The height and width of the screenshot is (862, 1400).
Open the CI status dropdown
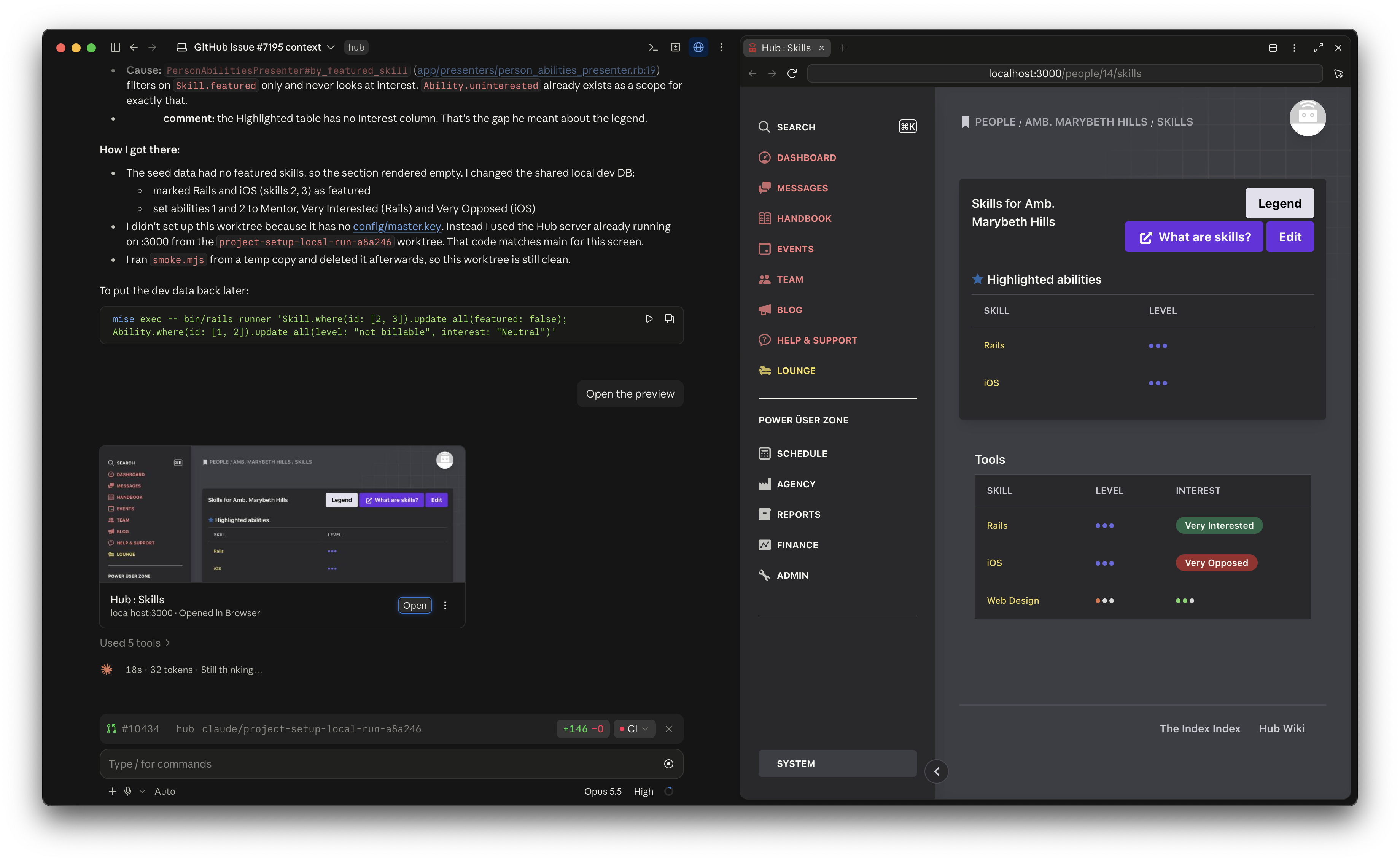click(x=635, y=728)
